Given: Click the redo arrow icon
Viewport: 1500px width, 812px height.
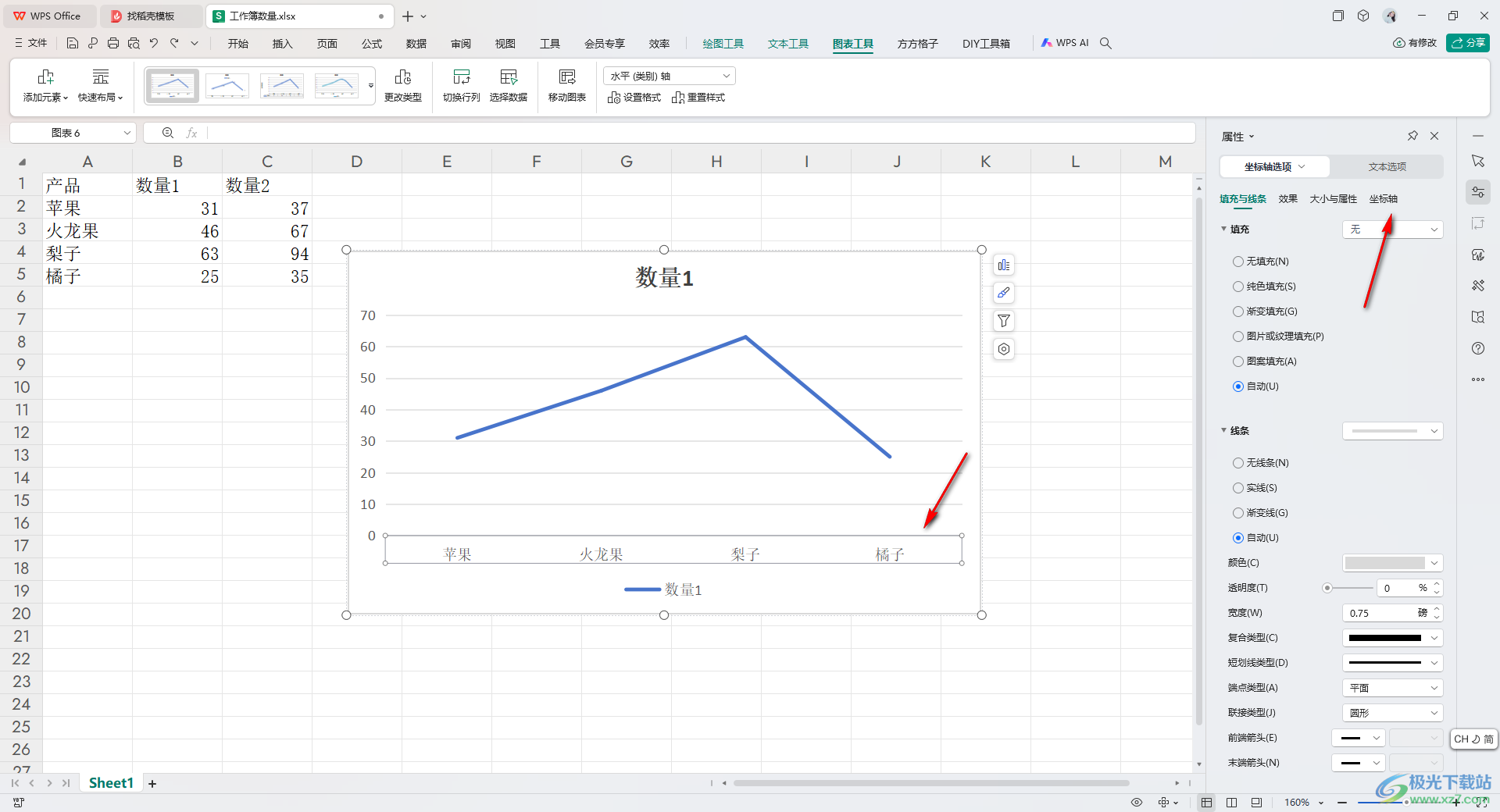Looking at the screenshot, I should tap(174, 43).
